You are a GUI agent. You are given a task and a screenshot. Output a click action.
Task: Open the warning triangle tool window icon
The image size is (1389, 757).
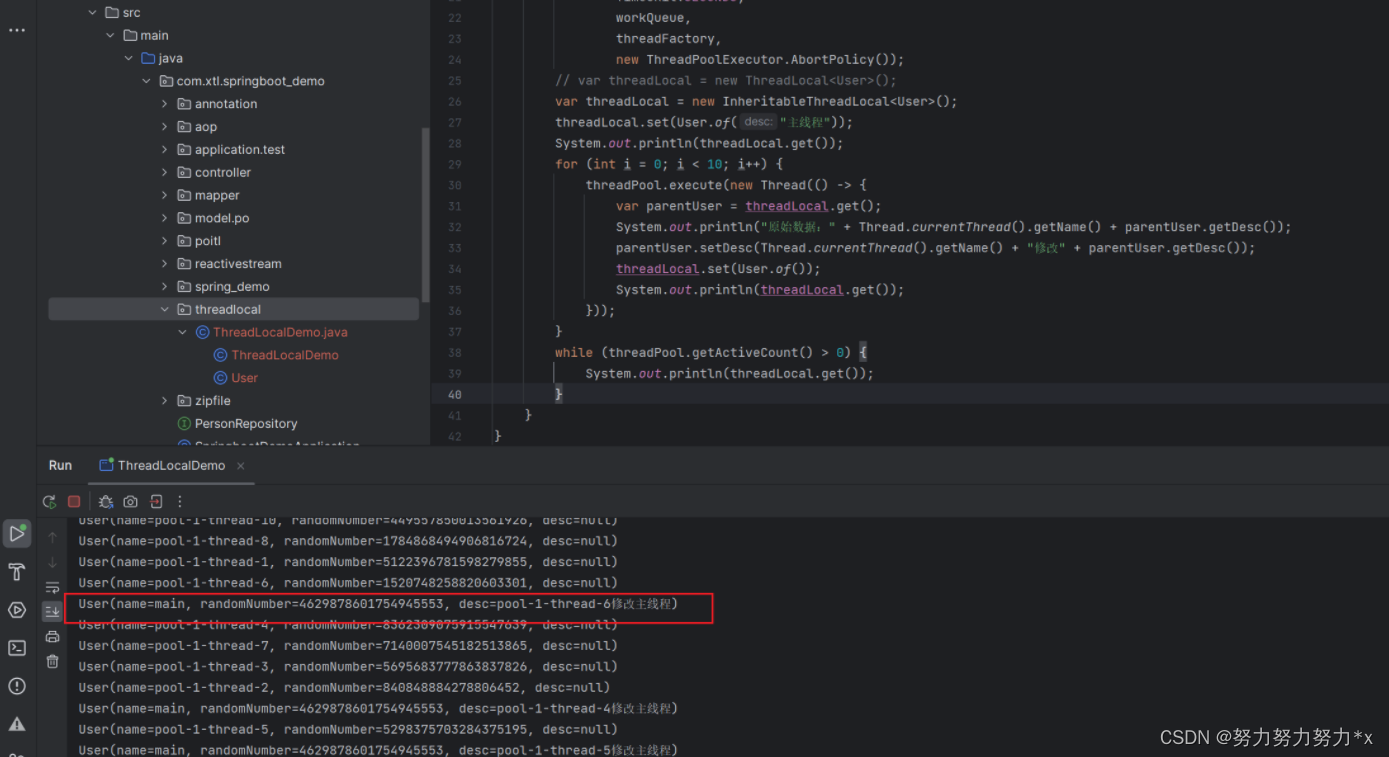(17, 724)
